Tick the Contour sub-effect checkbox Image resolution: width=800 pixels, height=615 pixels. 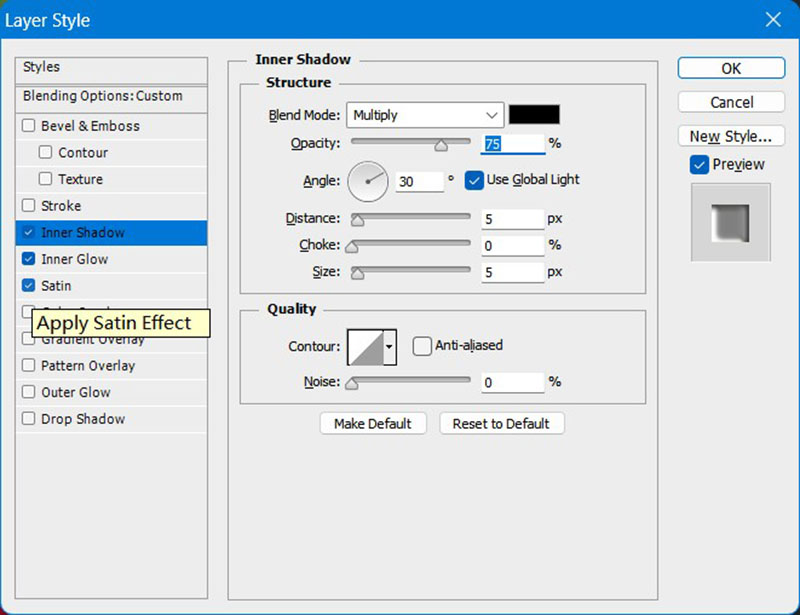(x=45, y=152)
